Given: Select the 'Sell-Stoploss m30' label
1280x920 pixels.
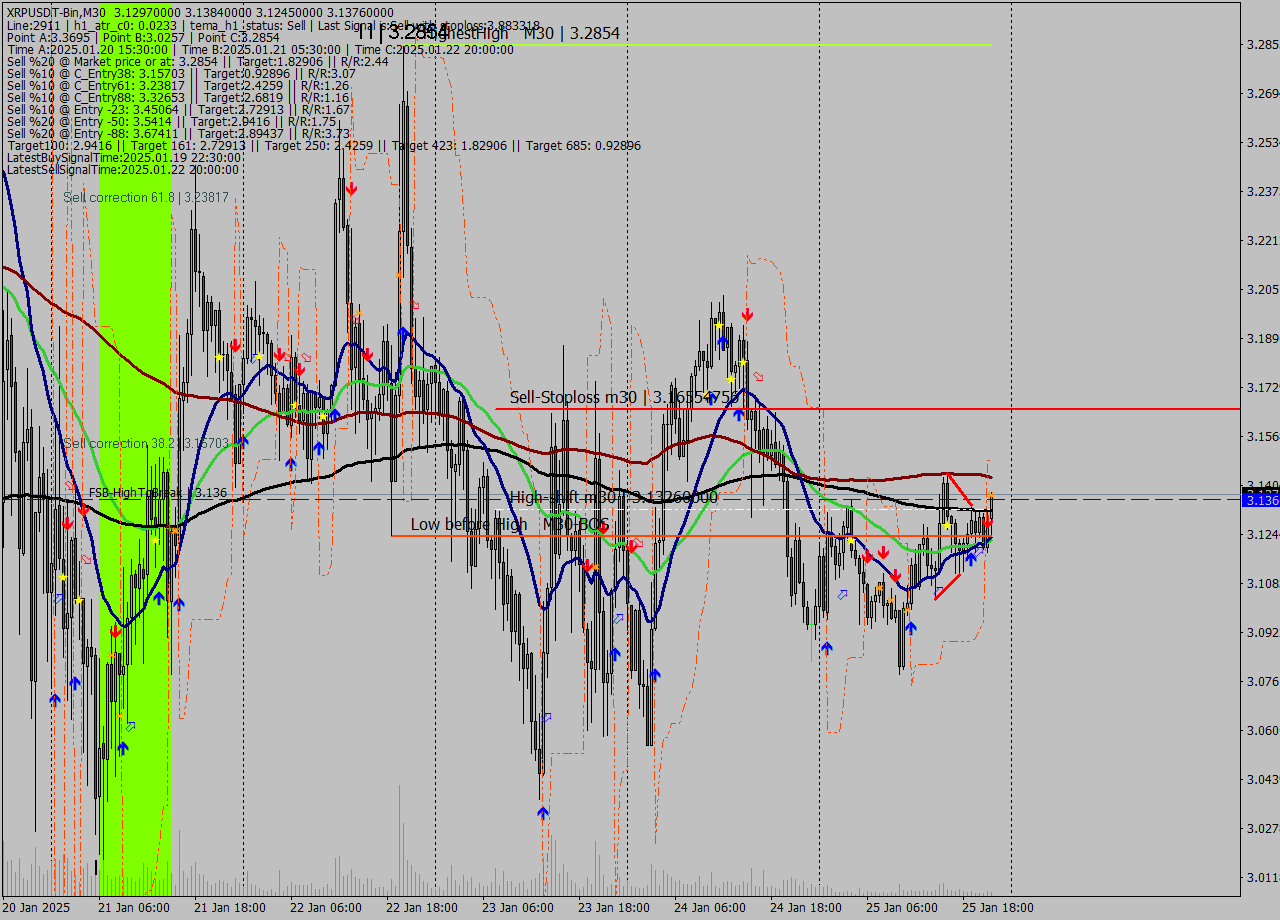Looking at the screenshot, I should 624,397.
